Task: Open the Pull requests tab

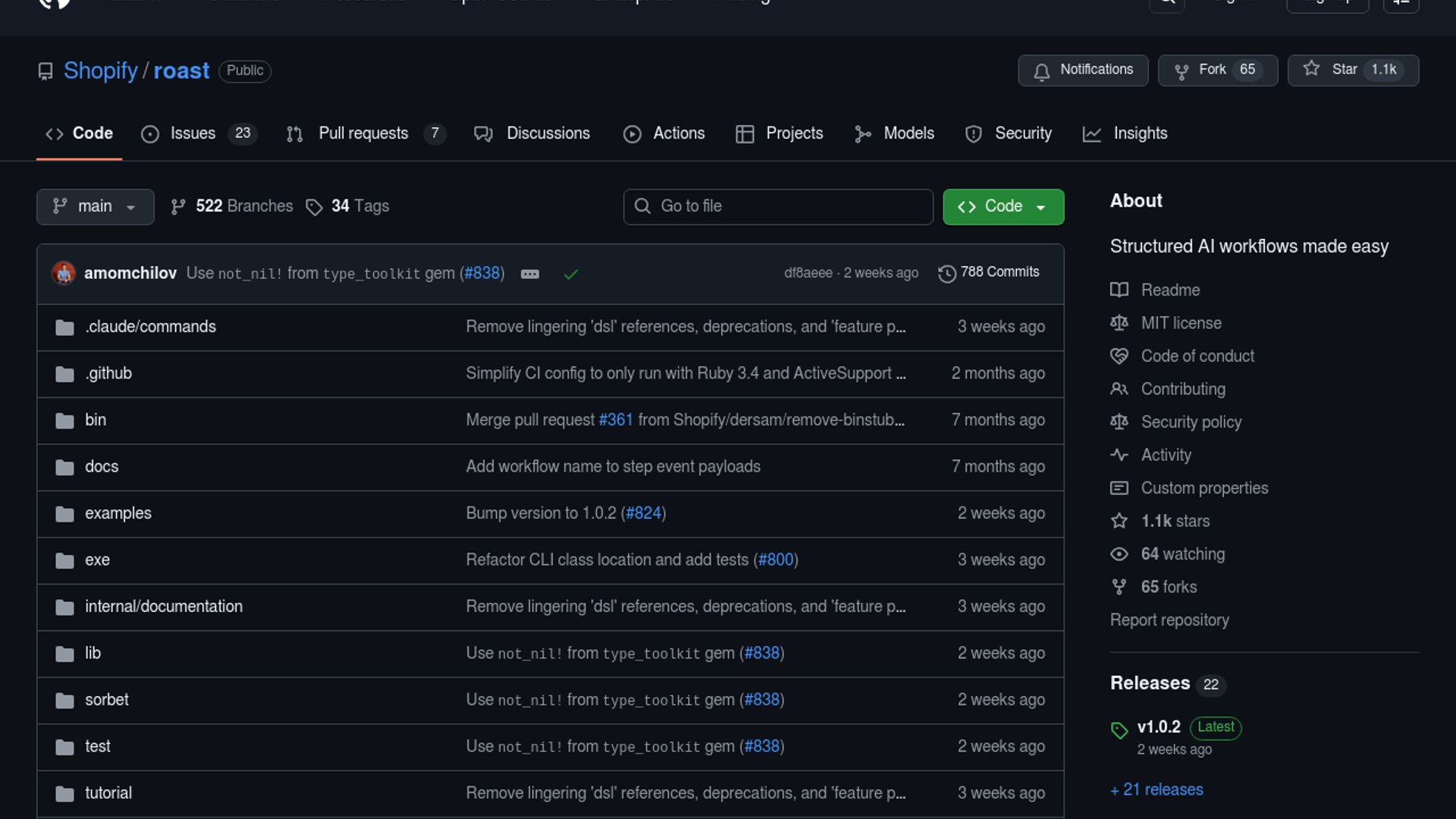Action: pos(363,133)
